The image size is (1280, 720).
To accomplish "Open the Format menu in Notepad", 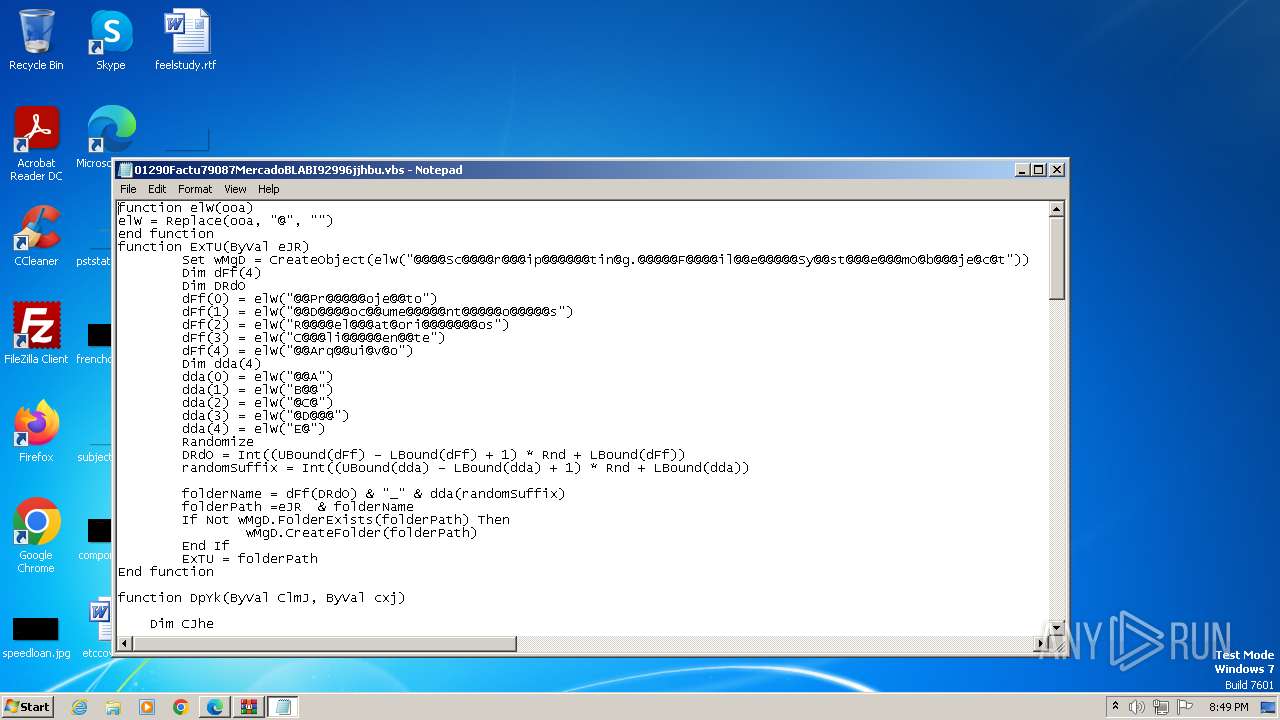I will click(195, 189).
